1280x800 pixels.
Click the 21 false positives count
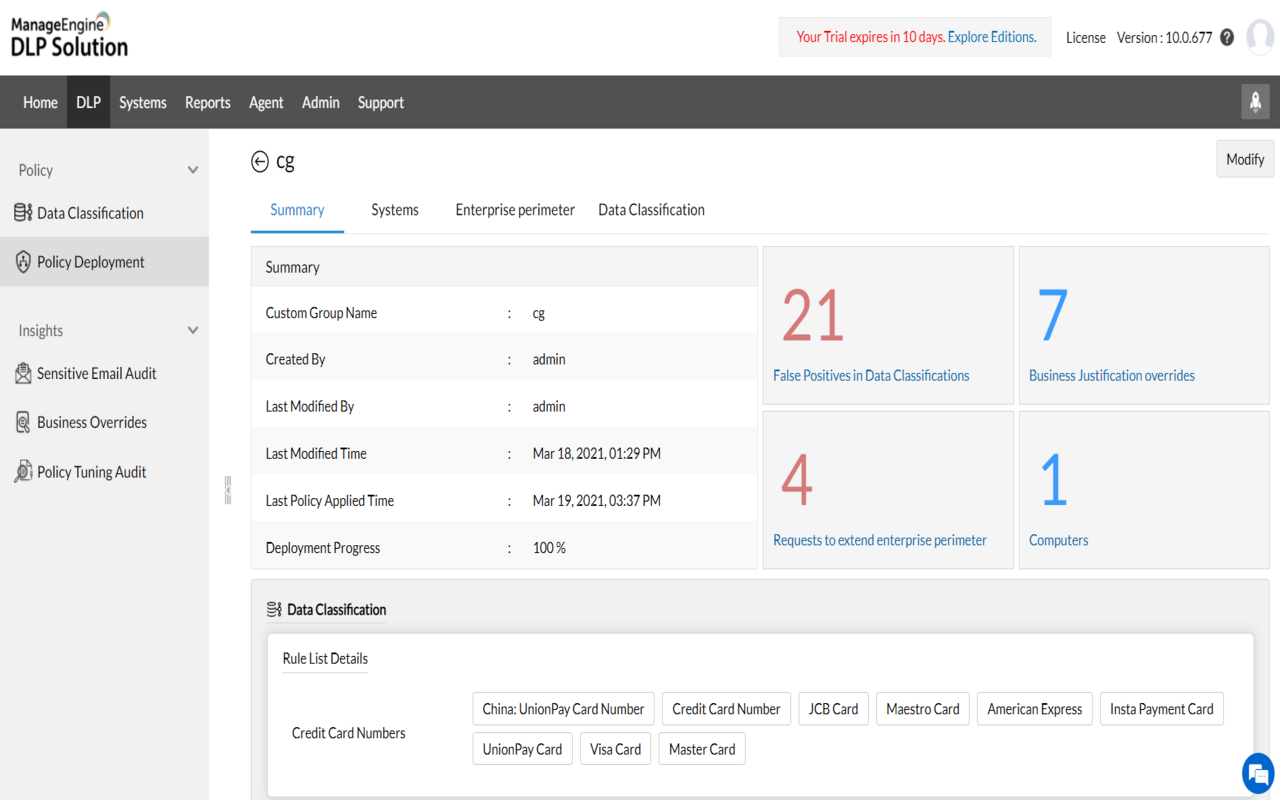tap(812, 316)
